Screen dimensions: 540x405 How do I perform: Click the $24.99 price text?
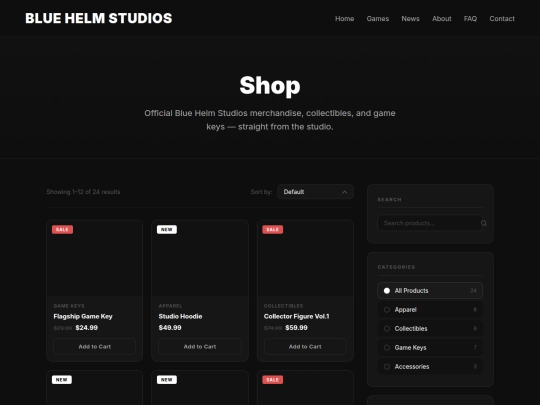pyautogui.click(x=86, y=328)
